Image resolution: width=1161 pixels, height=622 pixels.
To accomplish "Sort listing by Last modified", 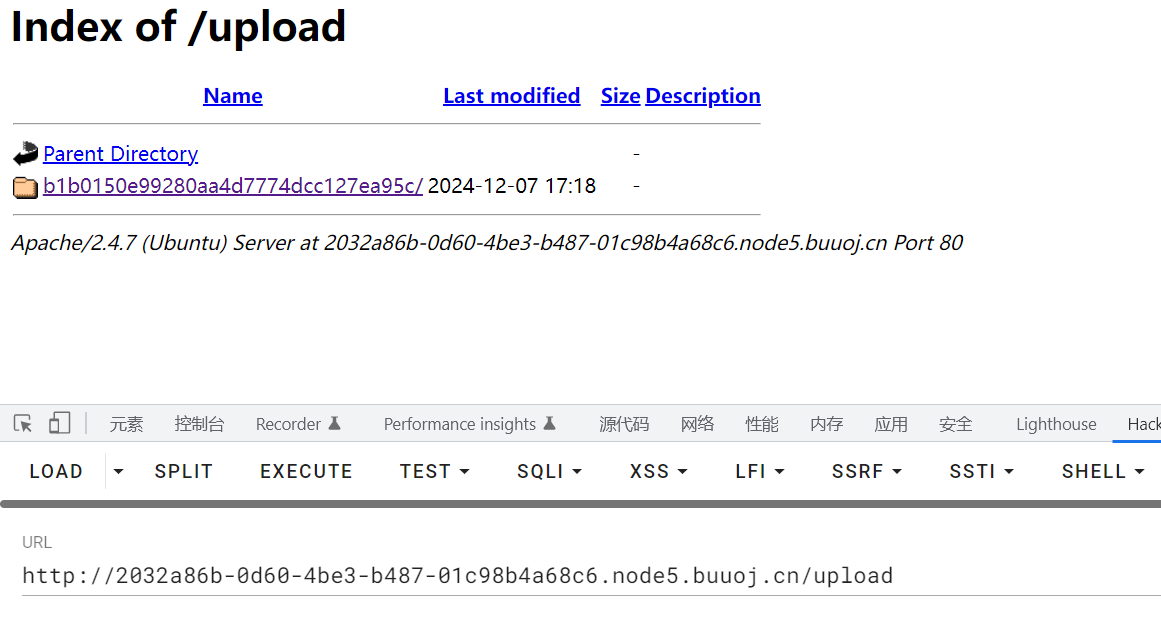I will (511, 96).
